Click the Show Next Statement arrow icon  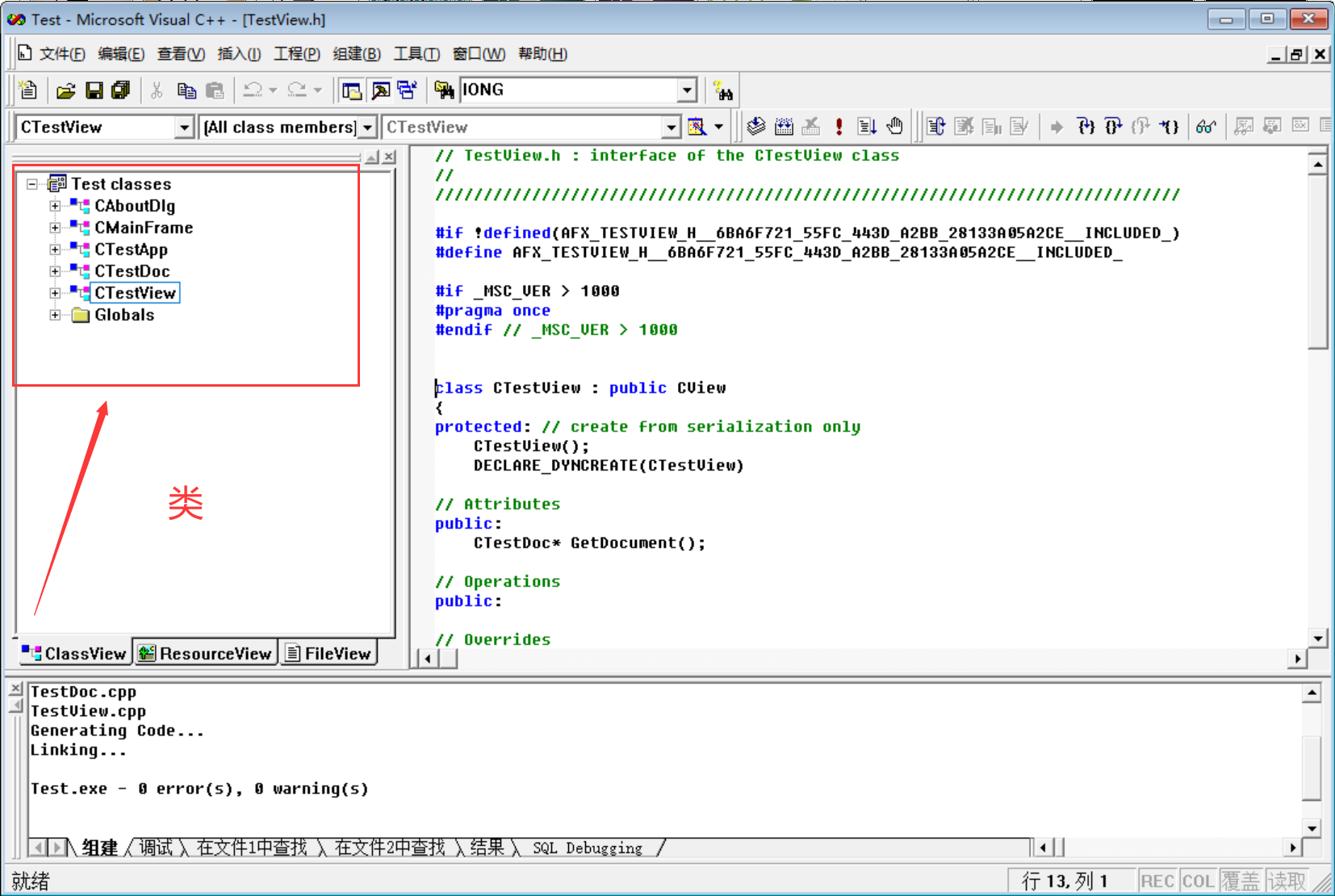[1057, 127]
